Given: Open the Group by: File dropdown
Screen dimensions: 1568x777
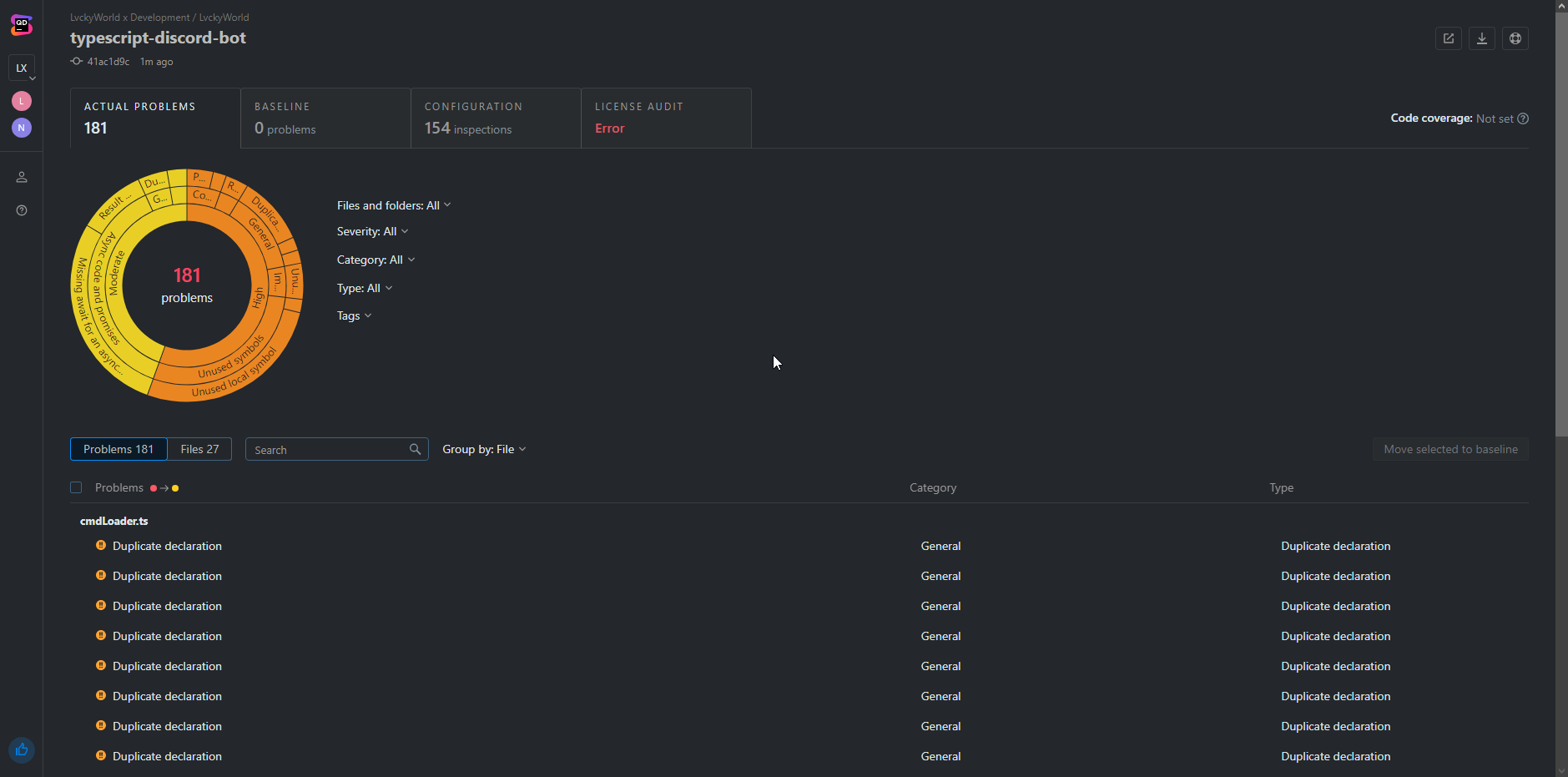Looking at the screenshot, I should click(484, 449).
